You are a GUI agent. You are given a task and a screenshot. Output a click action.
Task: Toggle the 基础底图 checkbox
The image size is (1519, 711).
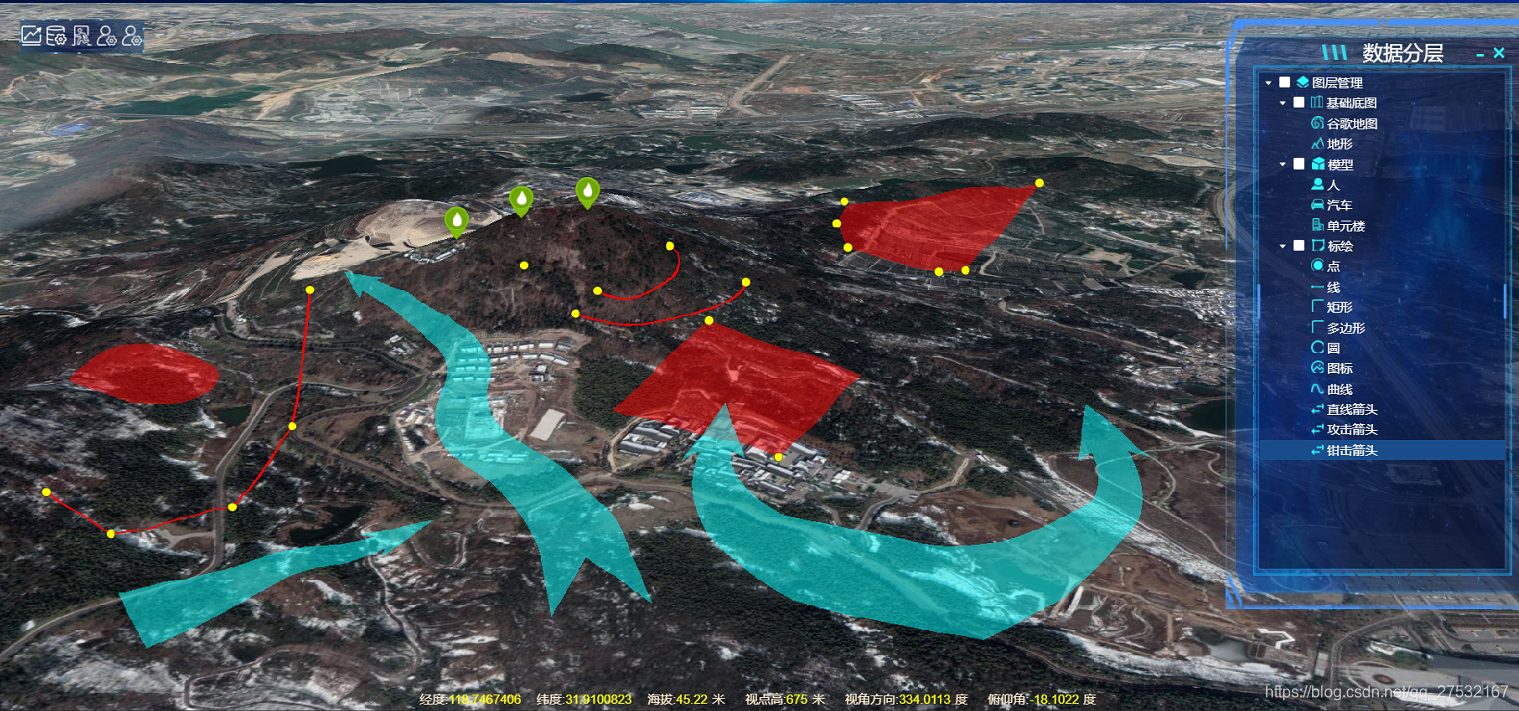pos(1299,103)
